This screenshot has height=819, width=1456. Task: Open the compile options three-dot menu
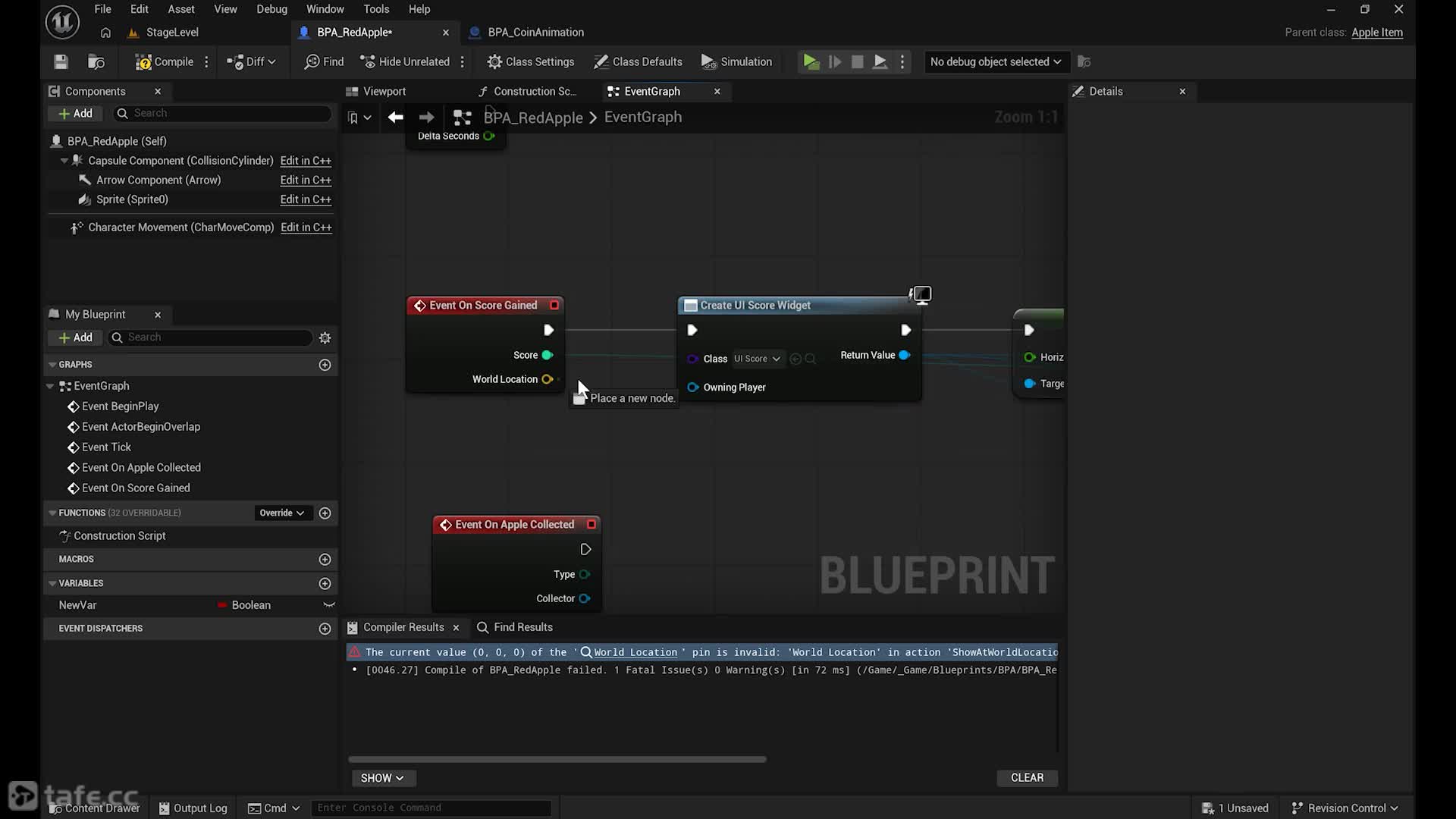(x=206, y=62)
